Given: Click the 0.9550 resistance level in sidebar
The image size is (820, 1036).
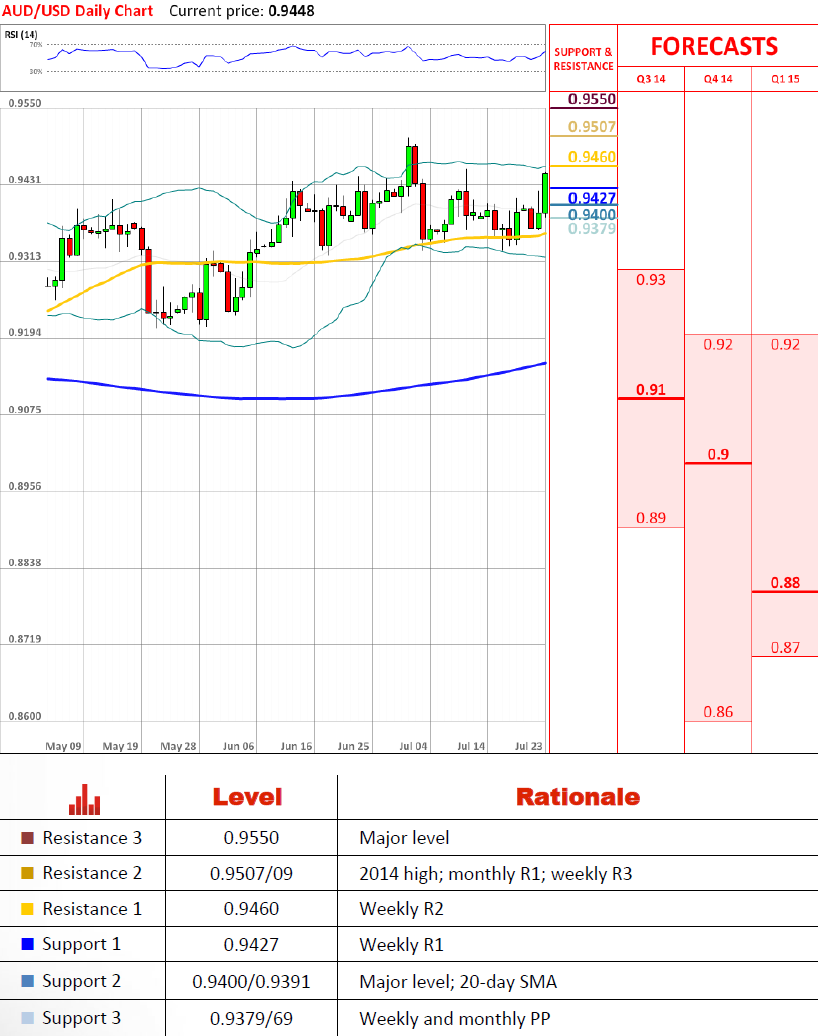Looking at the screenshot, I should coord(591,99).
